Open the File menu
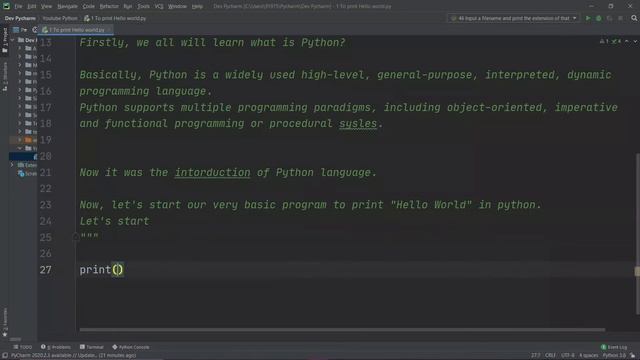The height and width of the screenshot is (360, 640). click(18, 6)
